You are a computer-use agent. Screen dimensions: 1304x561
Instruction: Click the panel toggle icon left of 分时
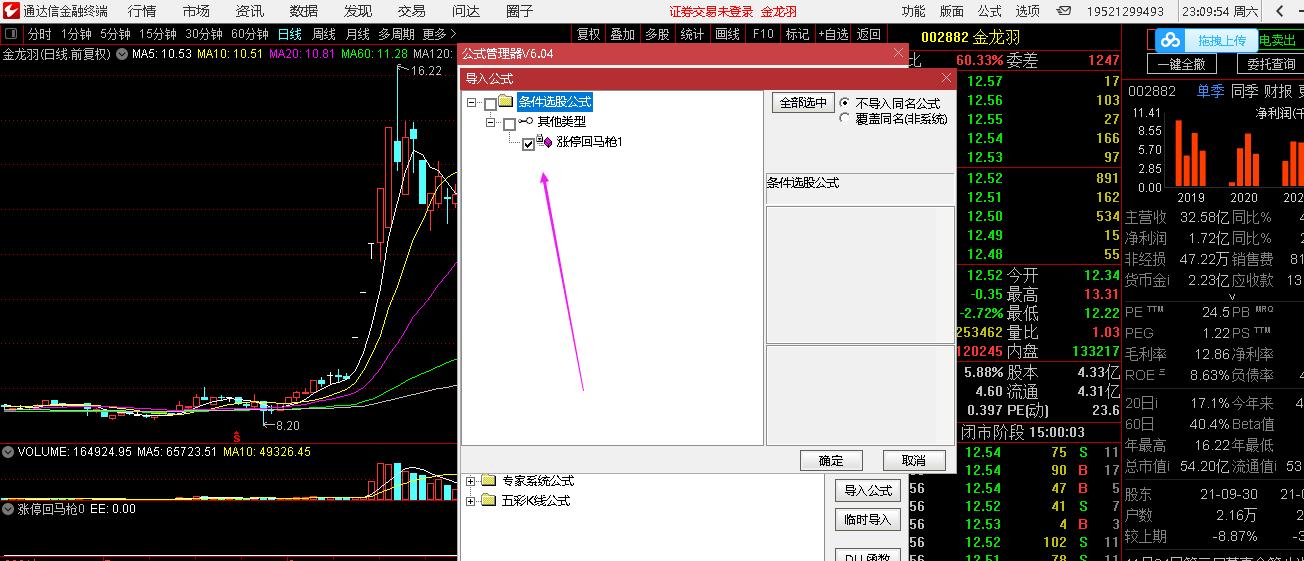10,34
